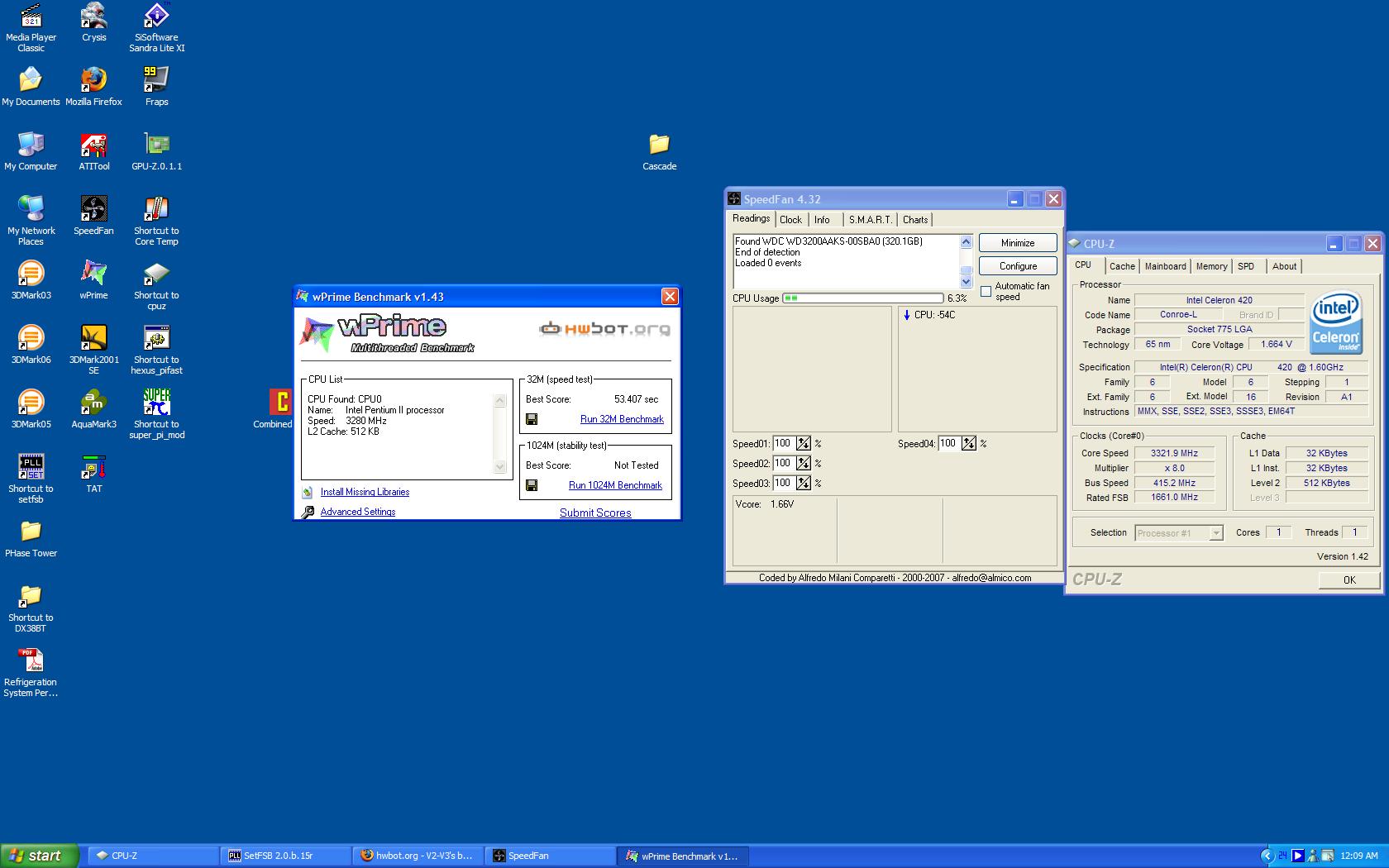Image resolution: width=1389 pixels, height=868 pixels.
Task: Open the SpeedFan Charts tab
Action: click(x=915, y=220)
